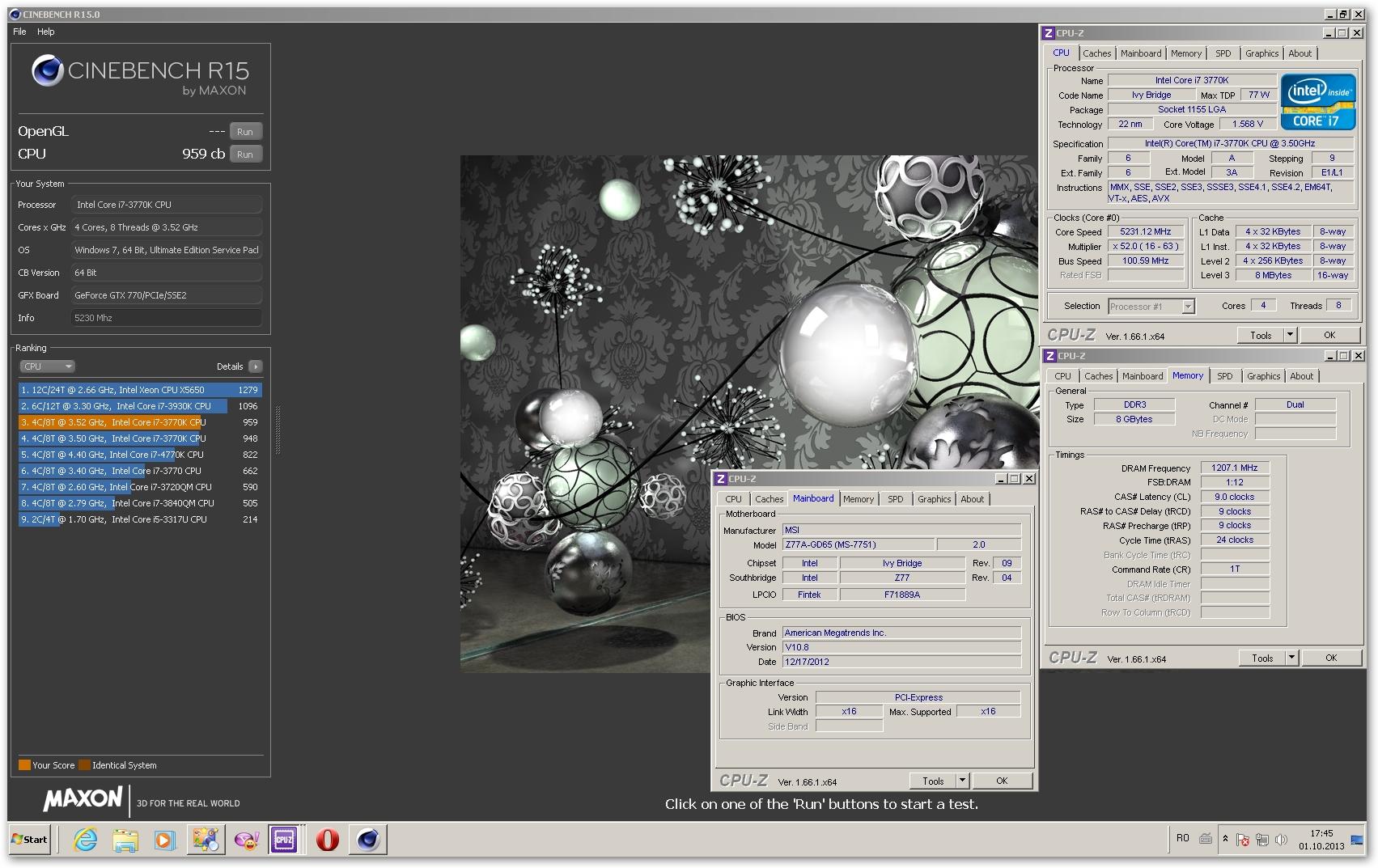Open Windows Media Player taskbar icon
This screenshot has width=1378, height=868.
click(164, 840)
